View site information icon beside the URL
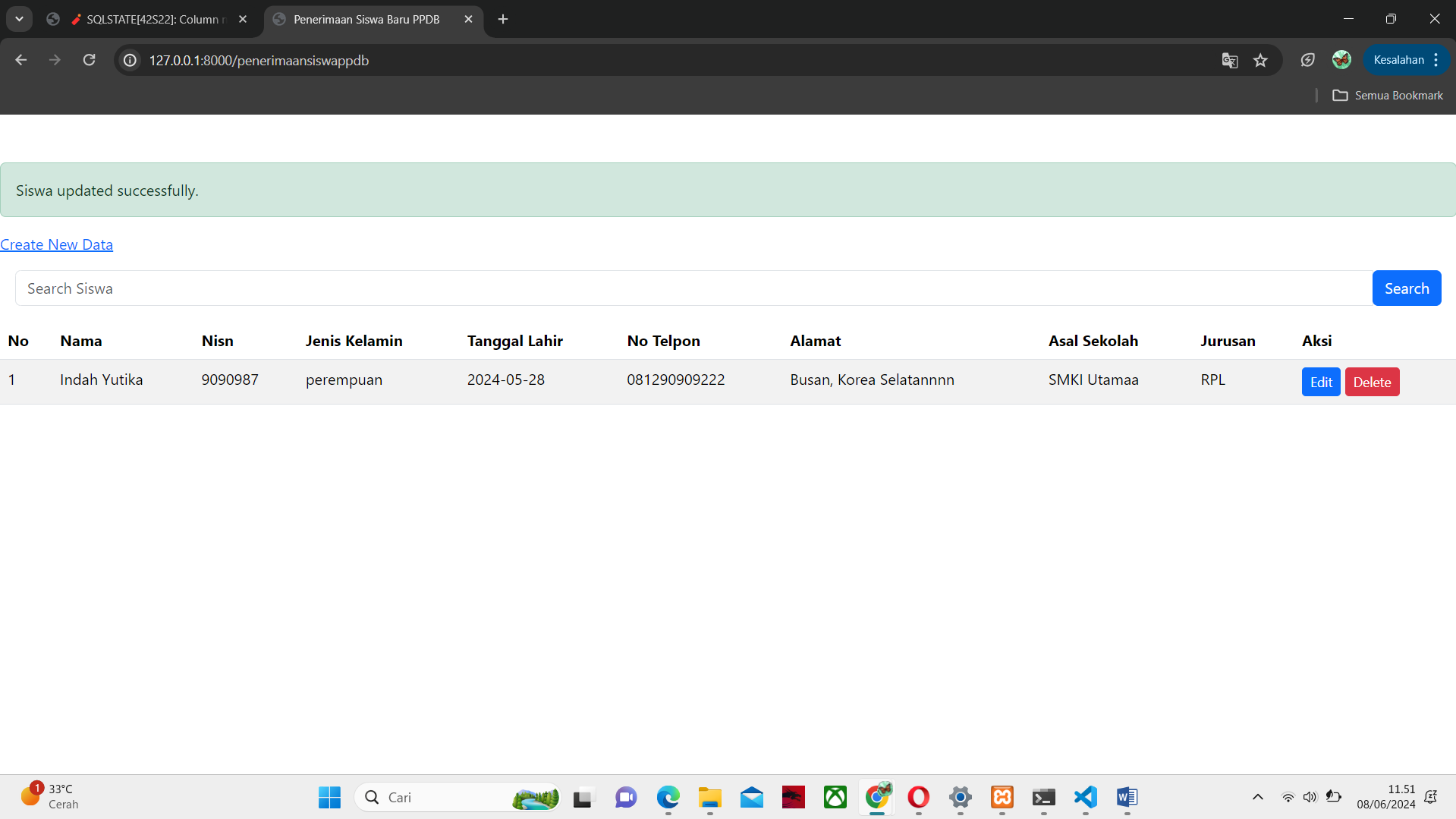 point(131,60)
